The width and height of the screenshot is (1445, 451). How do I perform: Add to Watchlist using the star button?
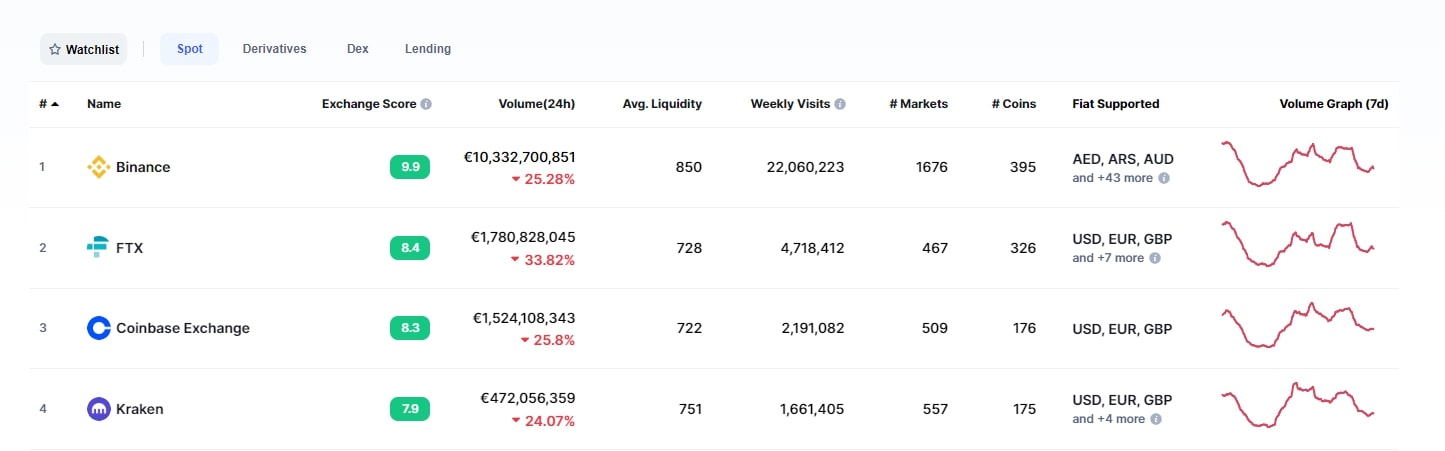click(x=83, y=49)
